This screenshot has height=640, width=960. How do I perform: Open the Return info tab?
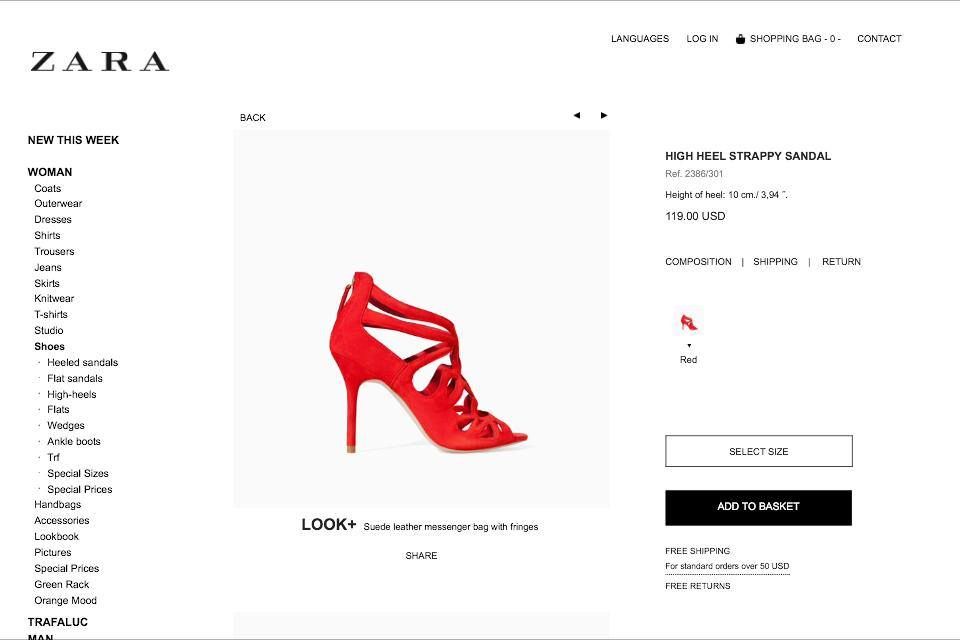click(841, 262)
